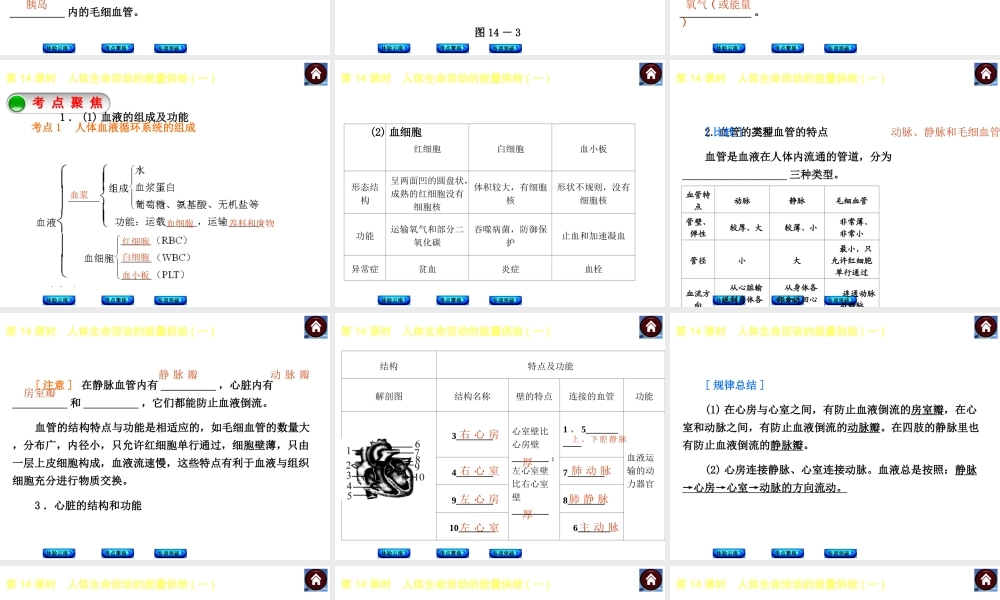Click the right blue button under the 图14-3 slide

pyautogui.click(x=505, y=48)
